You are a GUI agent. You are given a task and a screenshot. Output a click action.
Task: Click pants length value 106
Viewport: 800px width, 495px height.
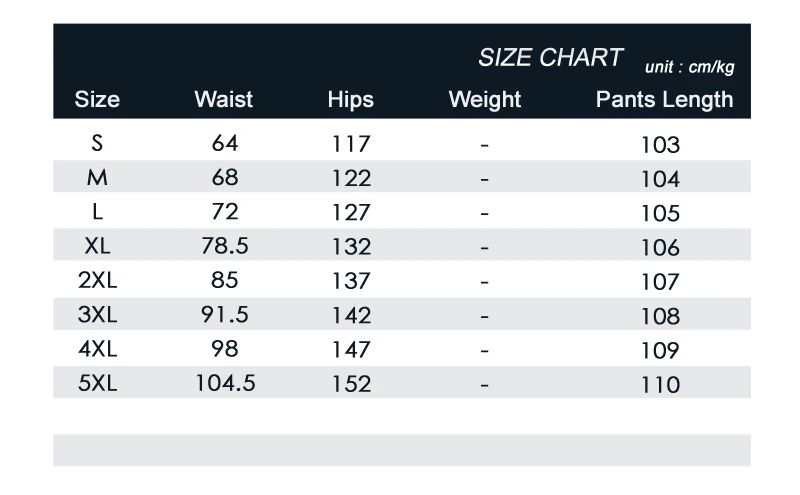(x=660, y=247)
